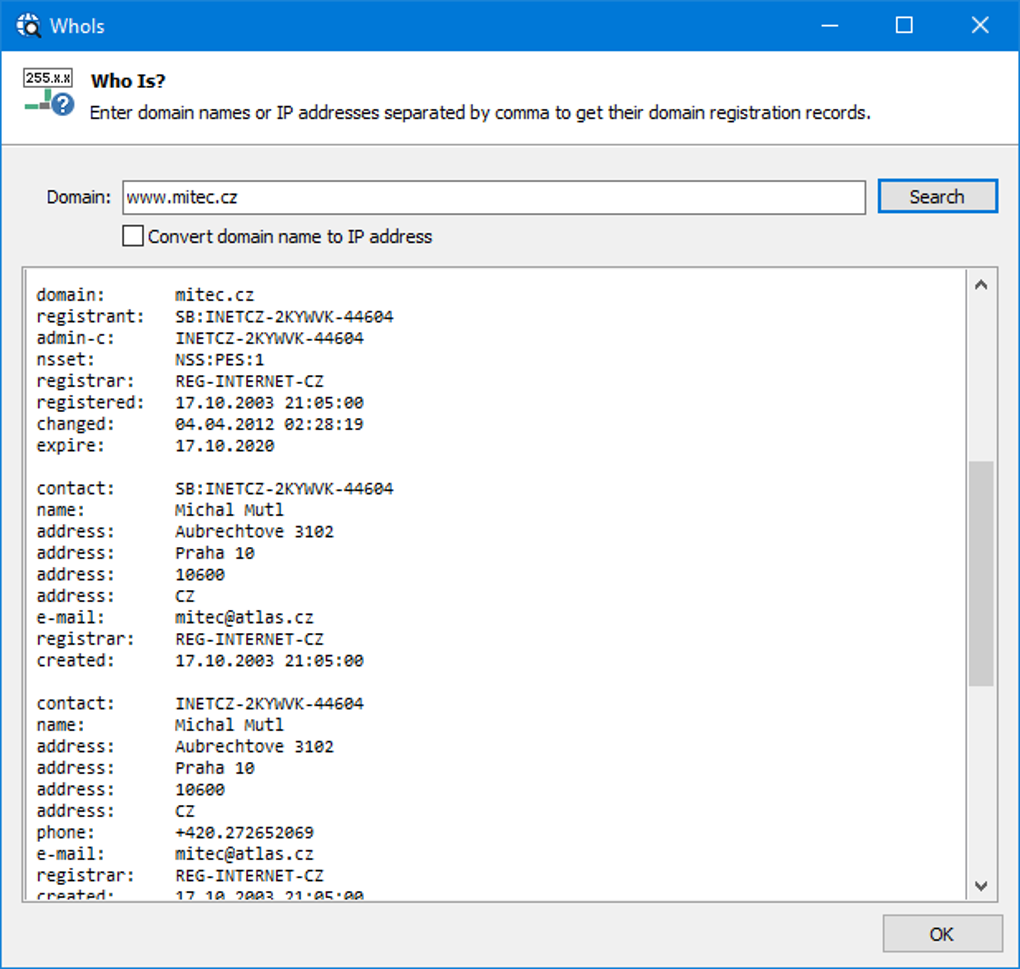Click the changed date 04.04.2012 02:28:19
The image size is (1020, 969).
point(269,424)
